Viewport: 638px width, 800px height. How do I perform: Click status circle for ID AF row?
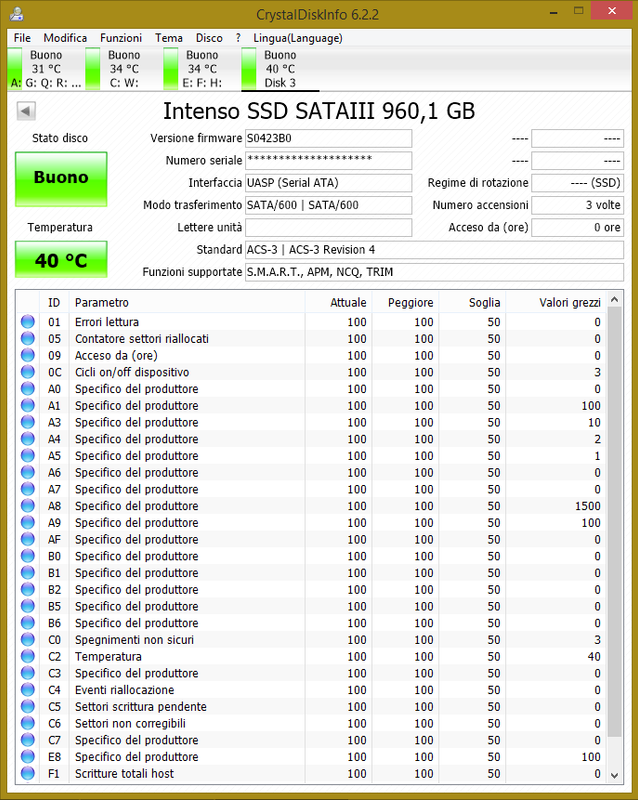click(x=28, y=539)
